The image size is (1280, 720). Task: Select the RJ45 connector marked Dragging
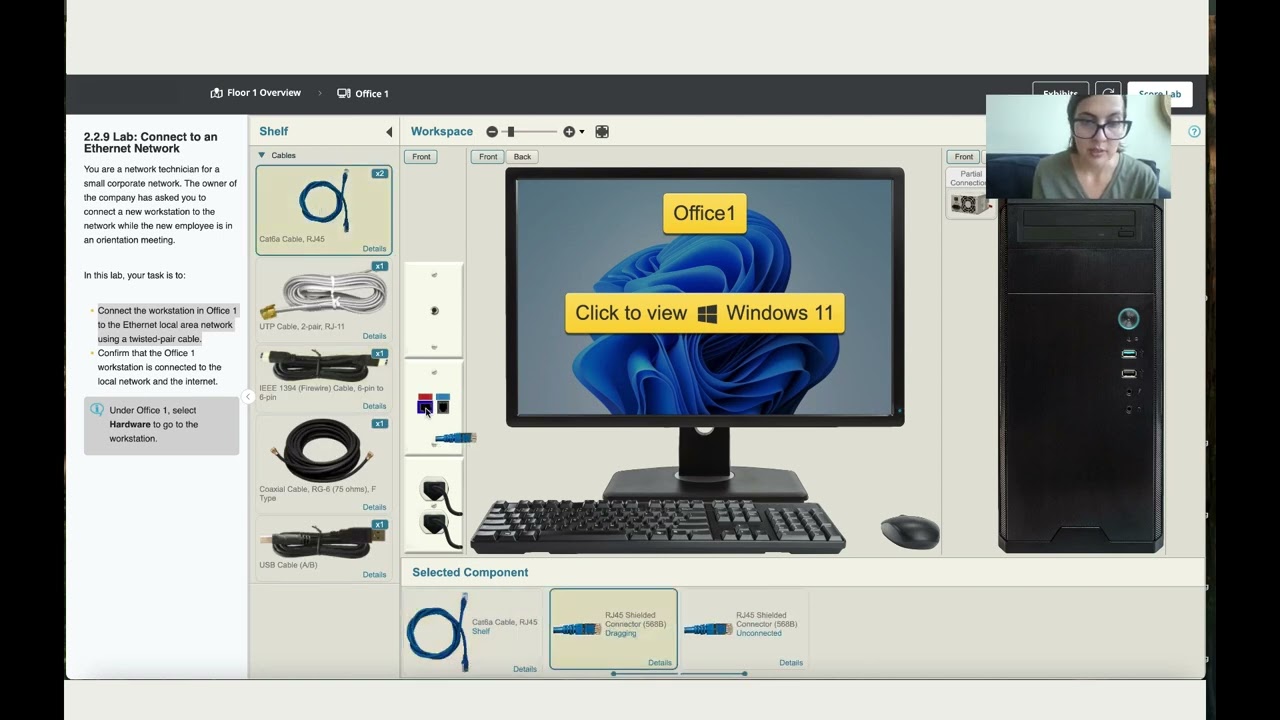[613, 628]
